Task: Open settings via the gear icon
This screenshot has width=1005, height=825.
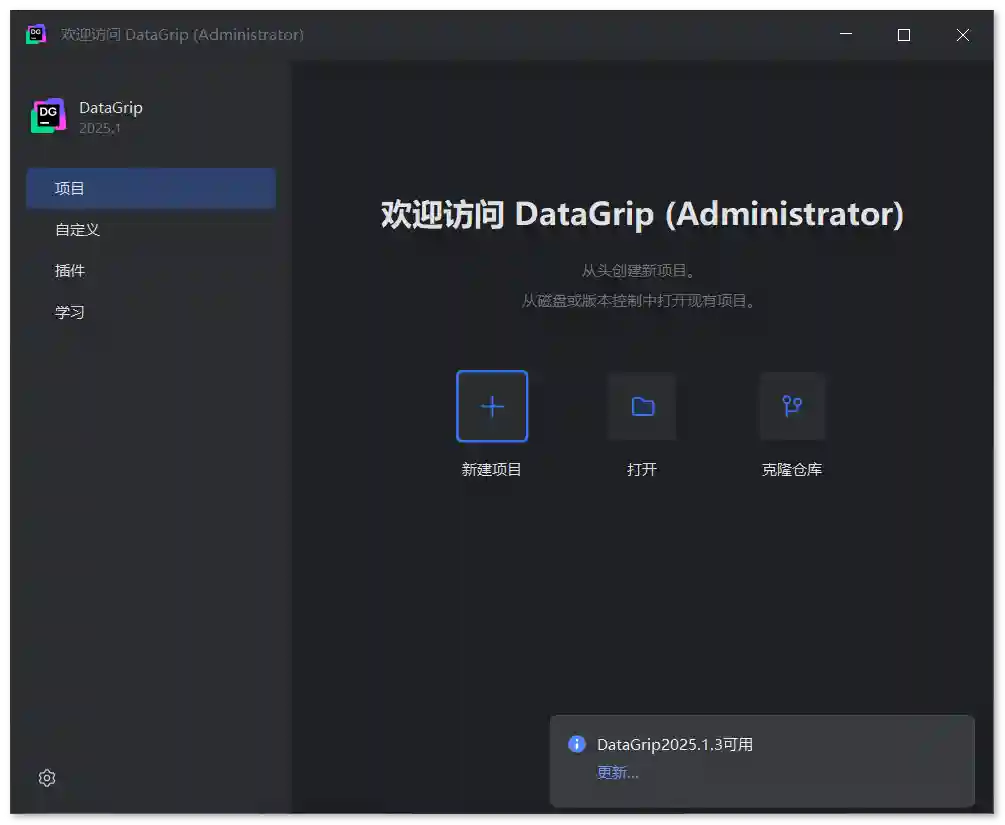Action: [x=47, y=778]
